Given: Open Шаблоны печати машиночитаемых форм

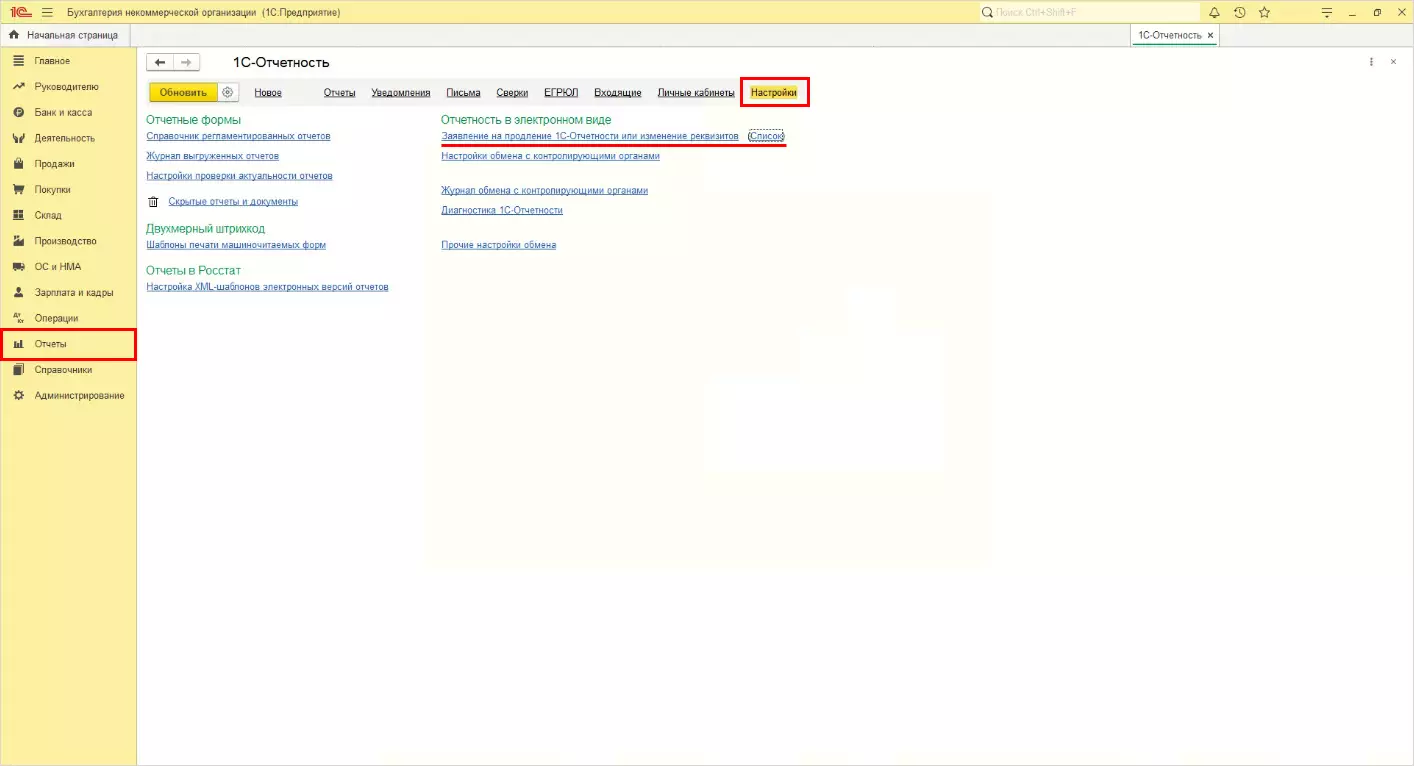Looking at the screenshot, I should click(x=236, y=245).
